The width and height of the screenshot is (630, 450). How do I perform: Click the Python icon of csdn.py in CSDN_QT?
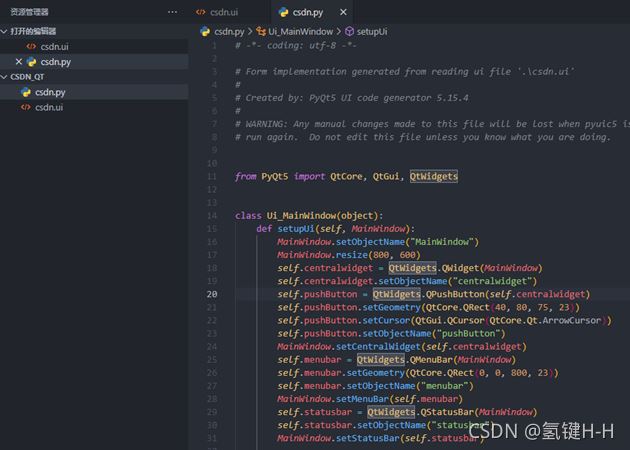[25, 92]
